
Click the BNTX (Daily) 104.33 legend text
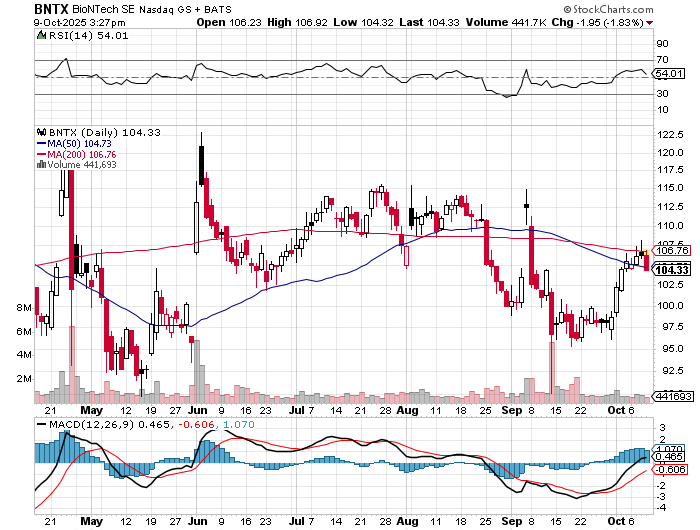[x=104, y=133]
